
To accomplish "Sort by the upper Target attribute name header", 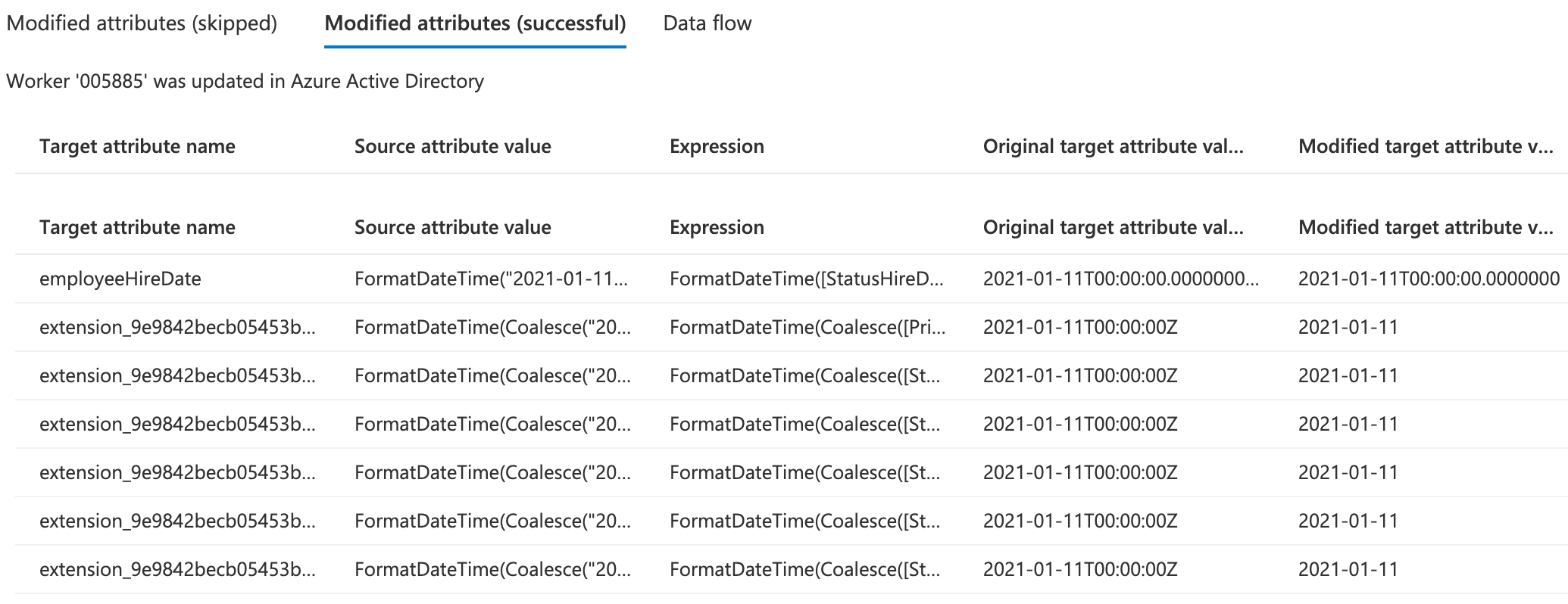I will [137, 146].
